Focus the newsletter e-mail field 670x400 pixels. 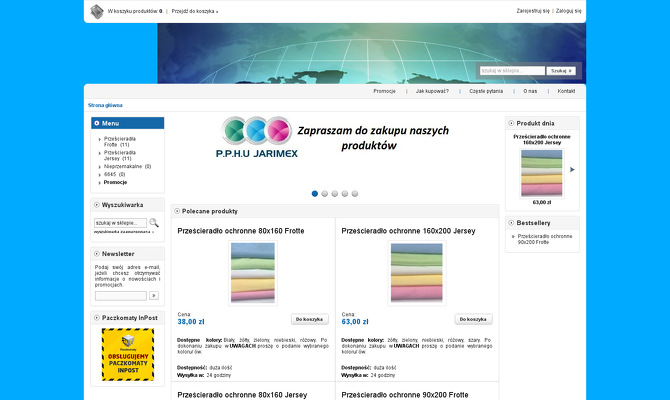[x=120, y=296]
